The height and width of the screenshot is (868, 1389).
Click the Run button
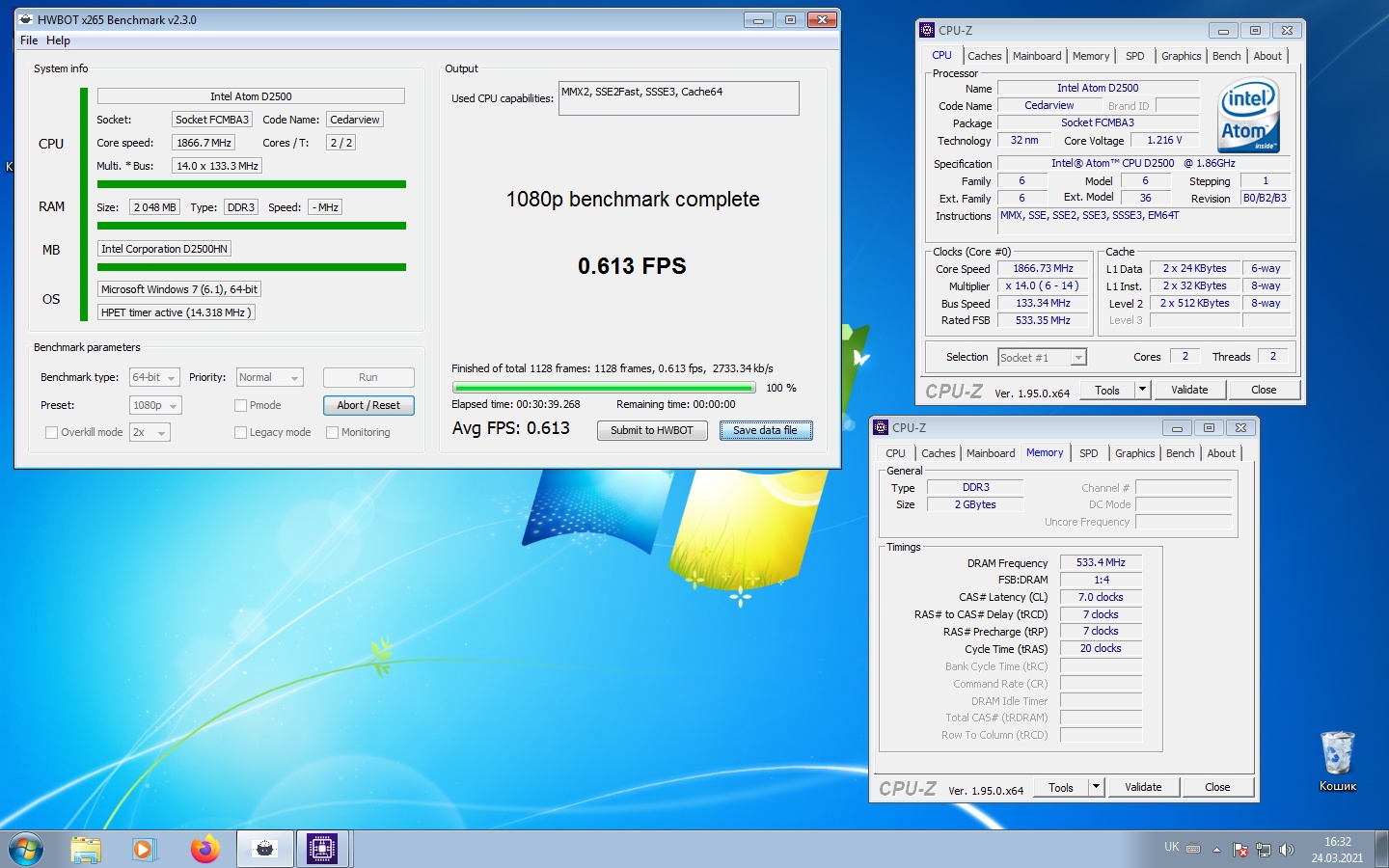[x=368, y=377]
